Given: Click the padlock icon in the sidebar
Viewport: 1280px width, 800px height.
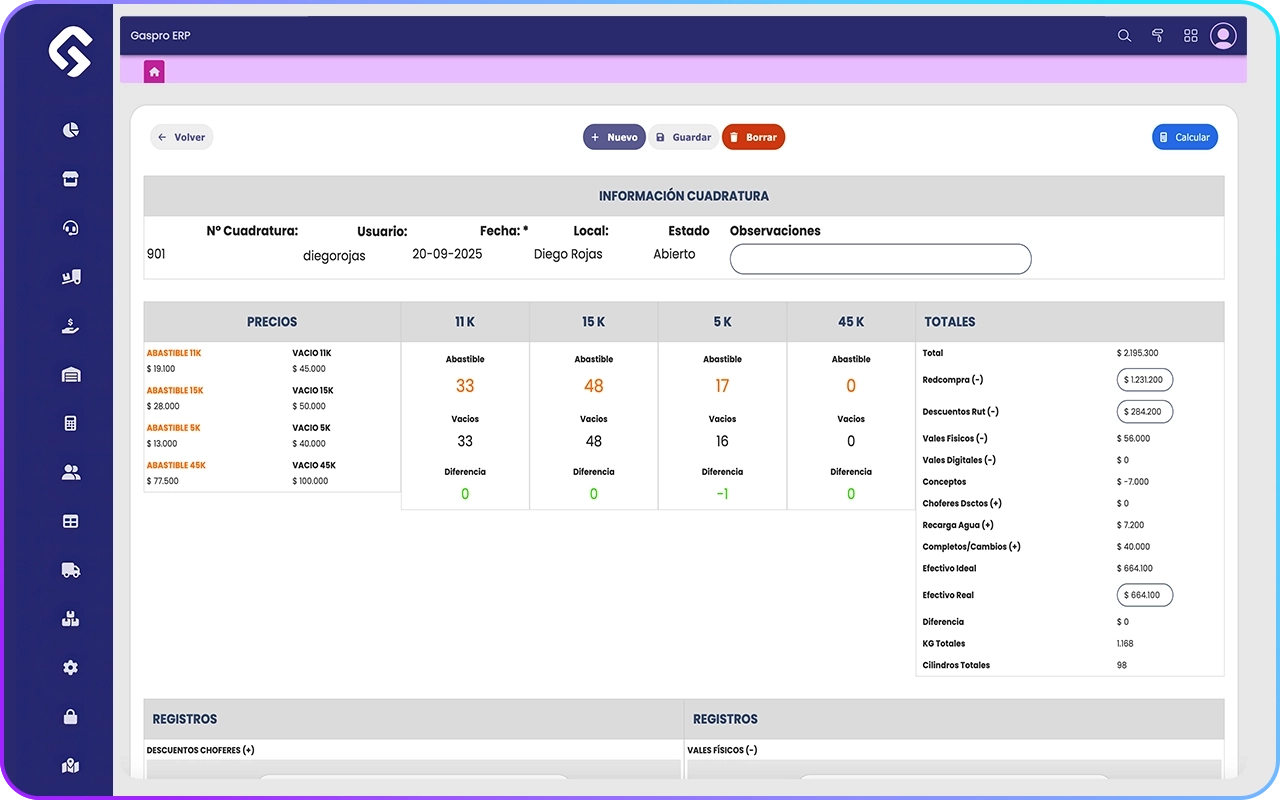Looking at the screenshot, I should (x=70, y=717).
